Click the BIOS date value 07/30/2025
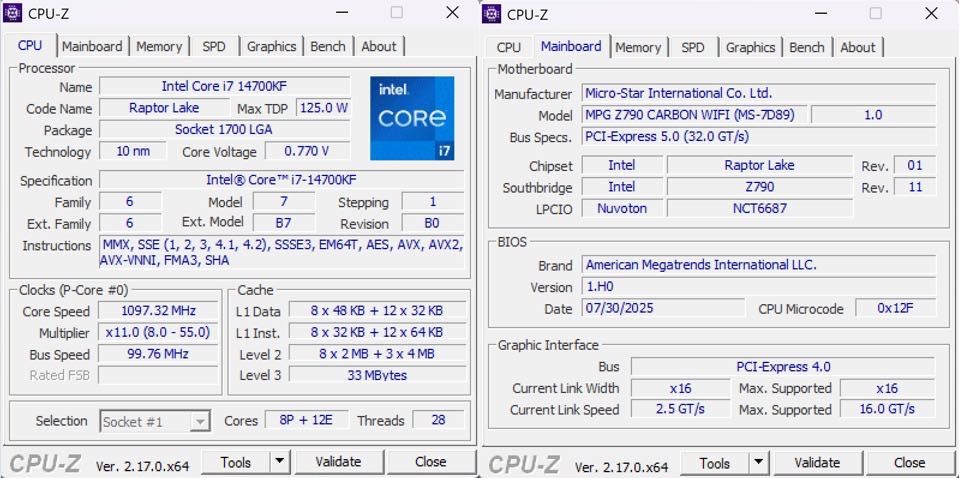Viewport: 960px width, 478px height. pos(663,308)
